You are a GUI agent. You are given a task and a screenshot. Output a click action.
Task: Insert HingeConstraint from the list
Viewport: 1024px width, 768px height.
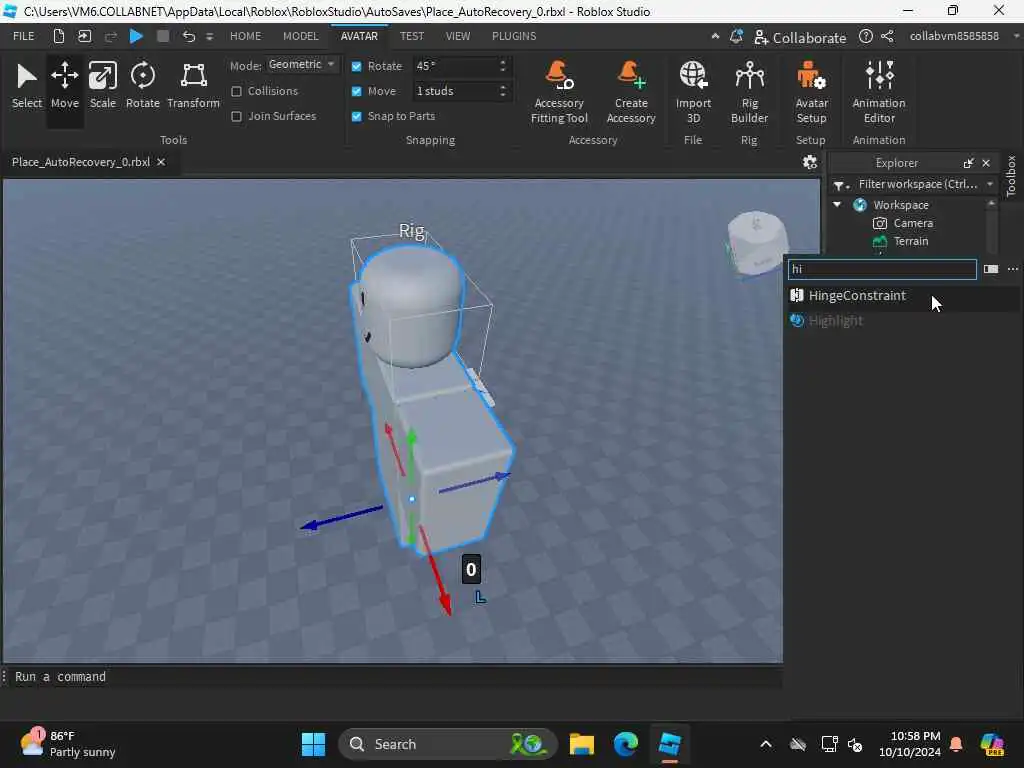pos(903,296)
